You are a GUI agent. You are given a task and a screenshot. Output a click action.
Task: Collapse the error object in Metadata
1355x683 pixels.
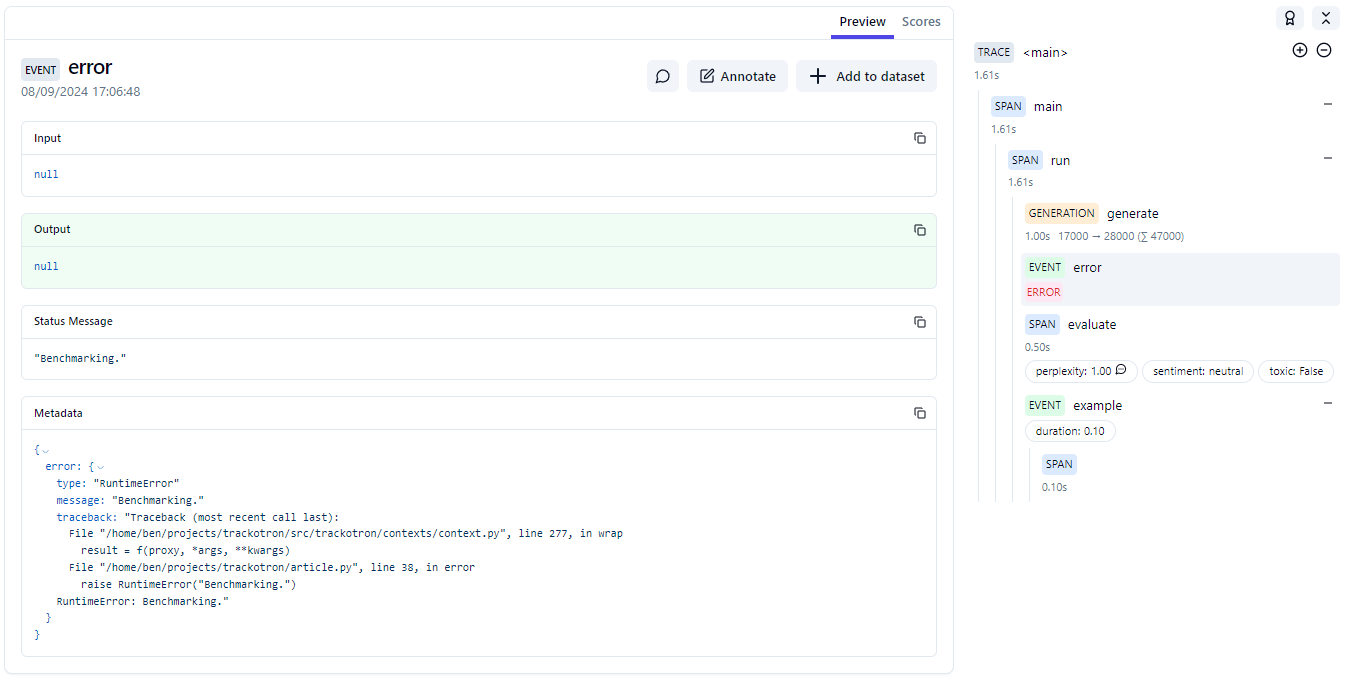pos(100,467)
